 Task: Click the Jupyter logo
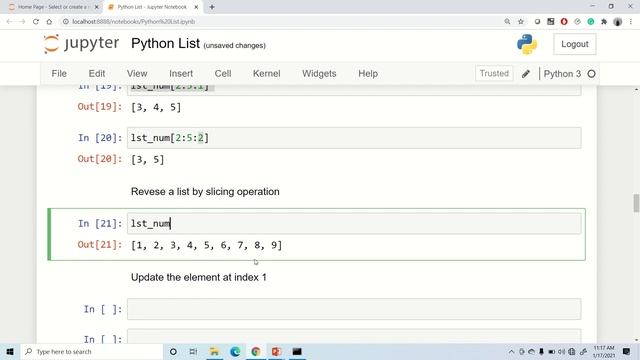tap(81, 44)
